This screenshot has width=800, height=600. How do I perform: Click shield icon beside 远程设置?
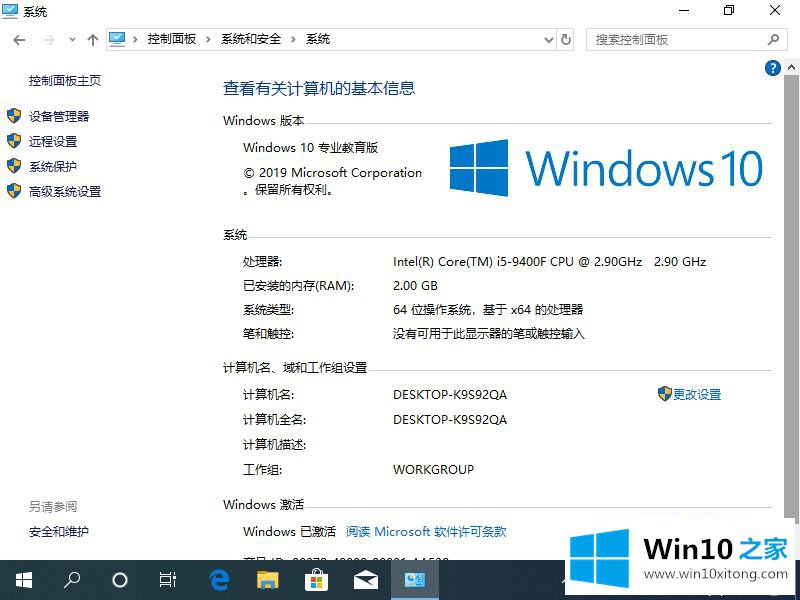14,141
